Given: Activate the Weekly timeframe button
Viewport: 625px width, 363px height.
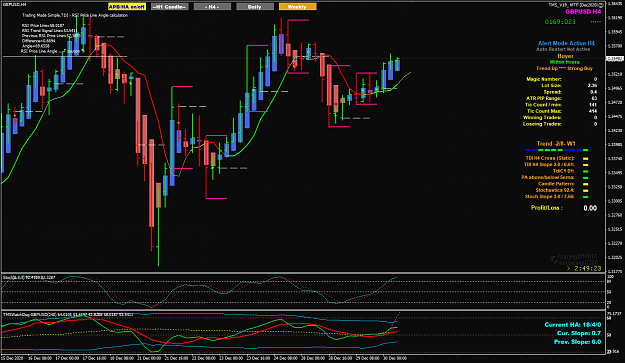Looking at the screenshot, I should coord(297,7).
